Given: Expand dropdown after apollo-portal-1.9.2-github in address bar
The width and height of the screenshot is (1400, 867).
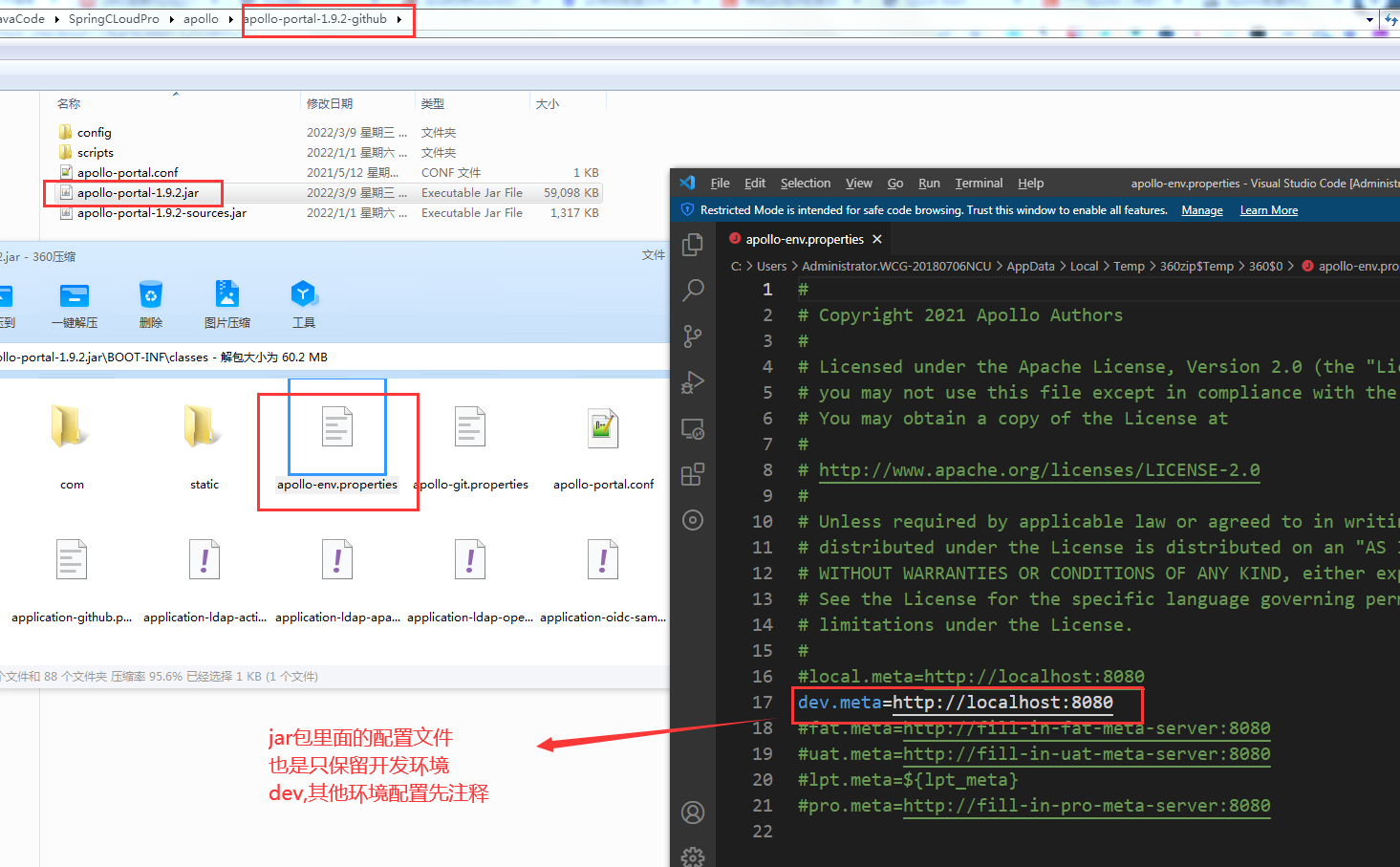Looking at the screenshot, I should 399,19.
